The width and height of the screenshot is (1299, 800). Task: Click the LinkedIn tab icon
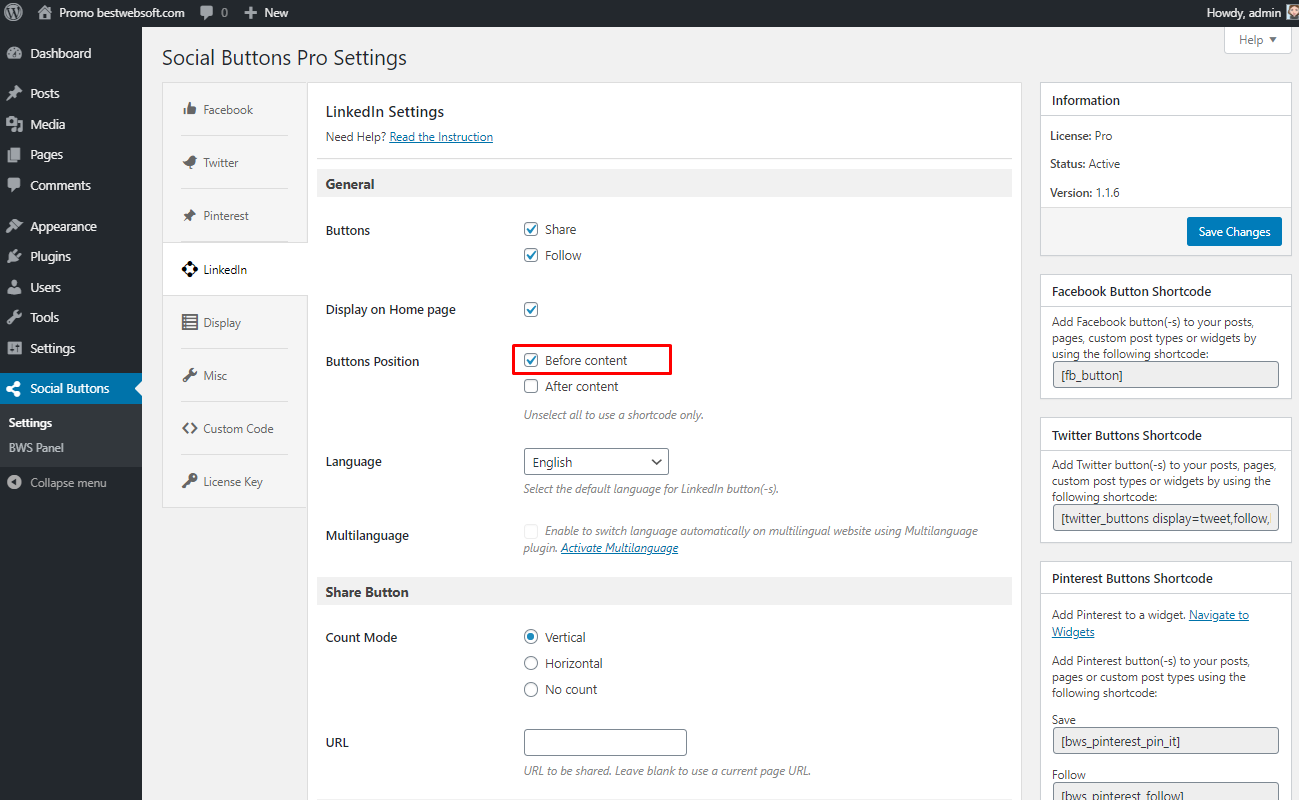click(189, 269)
